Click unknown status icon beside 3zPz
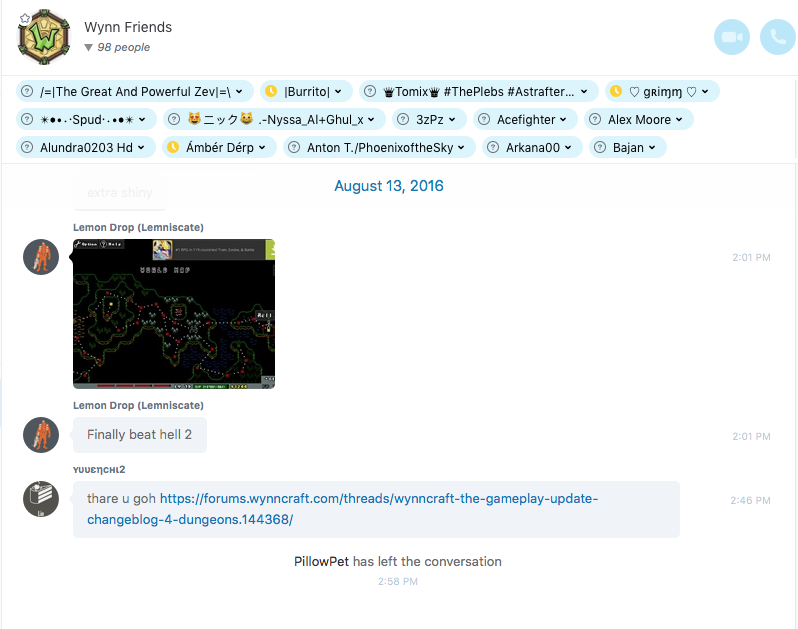 pos(403,119)
